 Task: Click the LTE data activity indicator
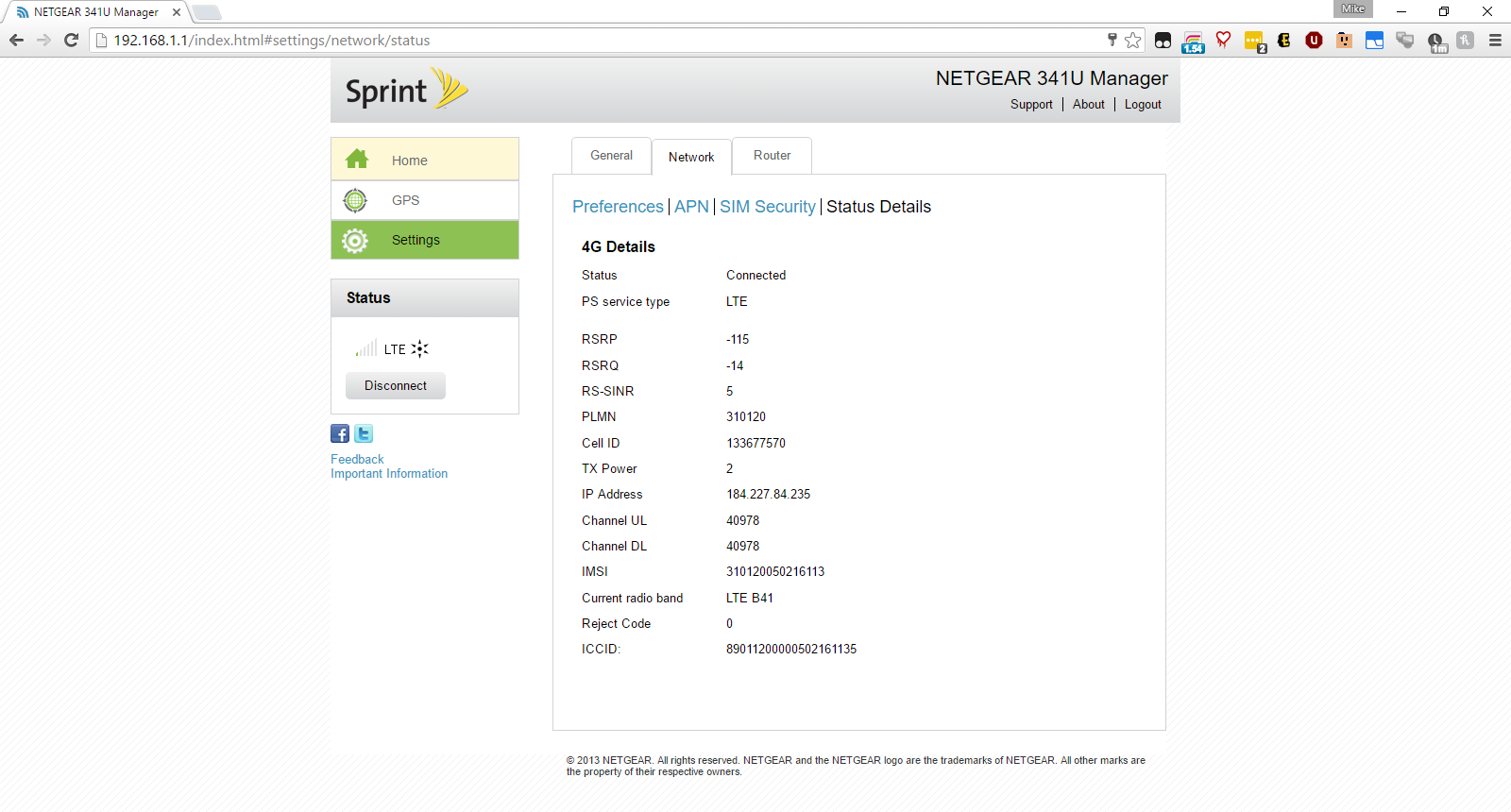pyautogui.click(x=420, y=348)
